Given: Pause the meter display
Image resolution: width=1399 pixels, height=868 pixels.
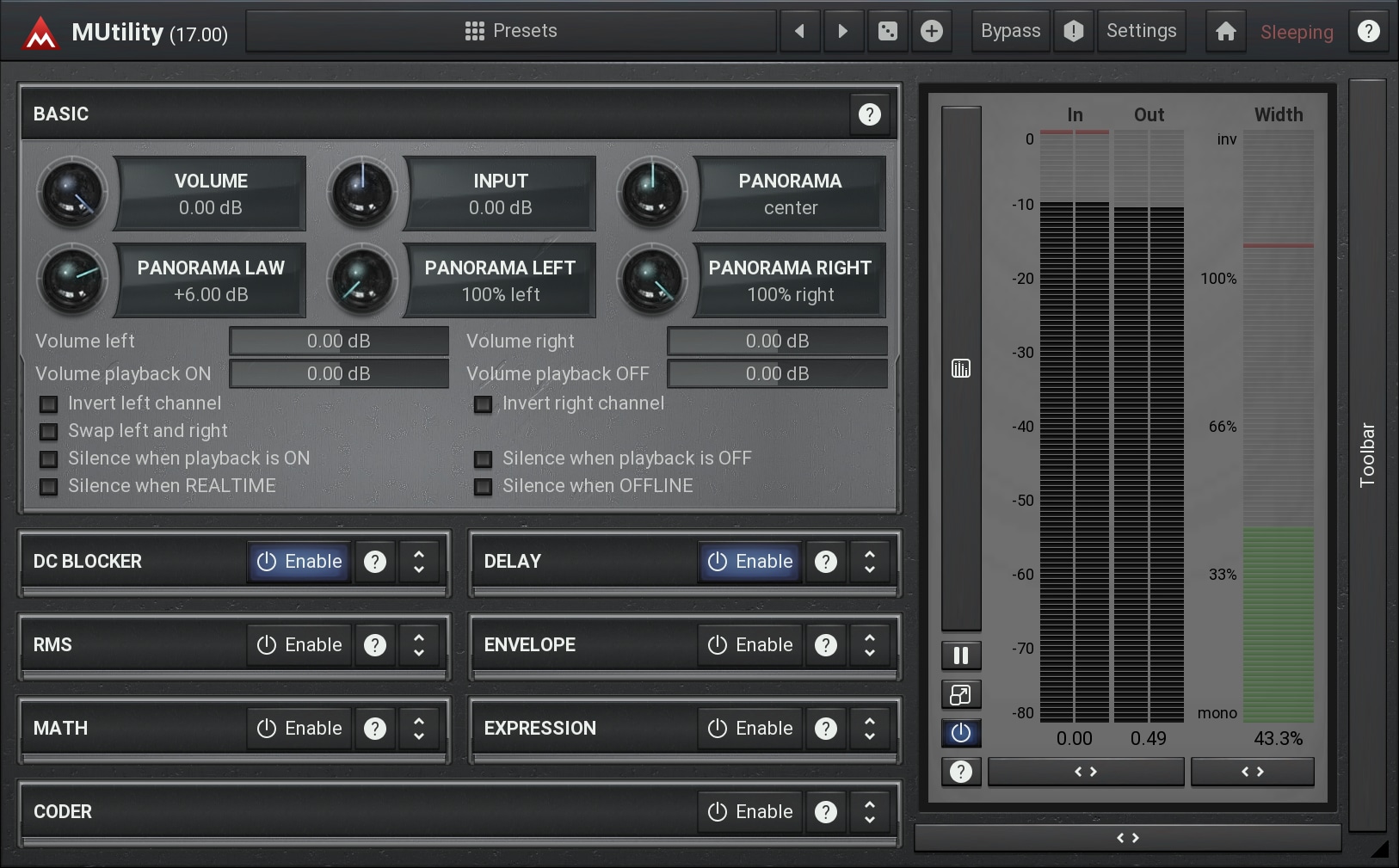Looking at the screenshot, I should tap(961, 656).
